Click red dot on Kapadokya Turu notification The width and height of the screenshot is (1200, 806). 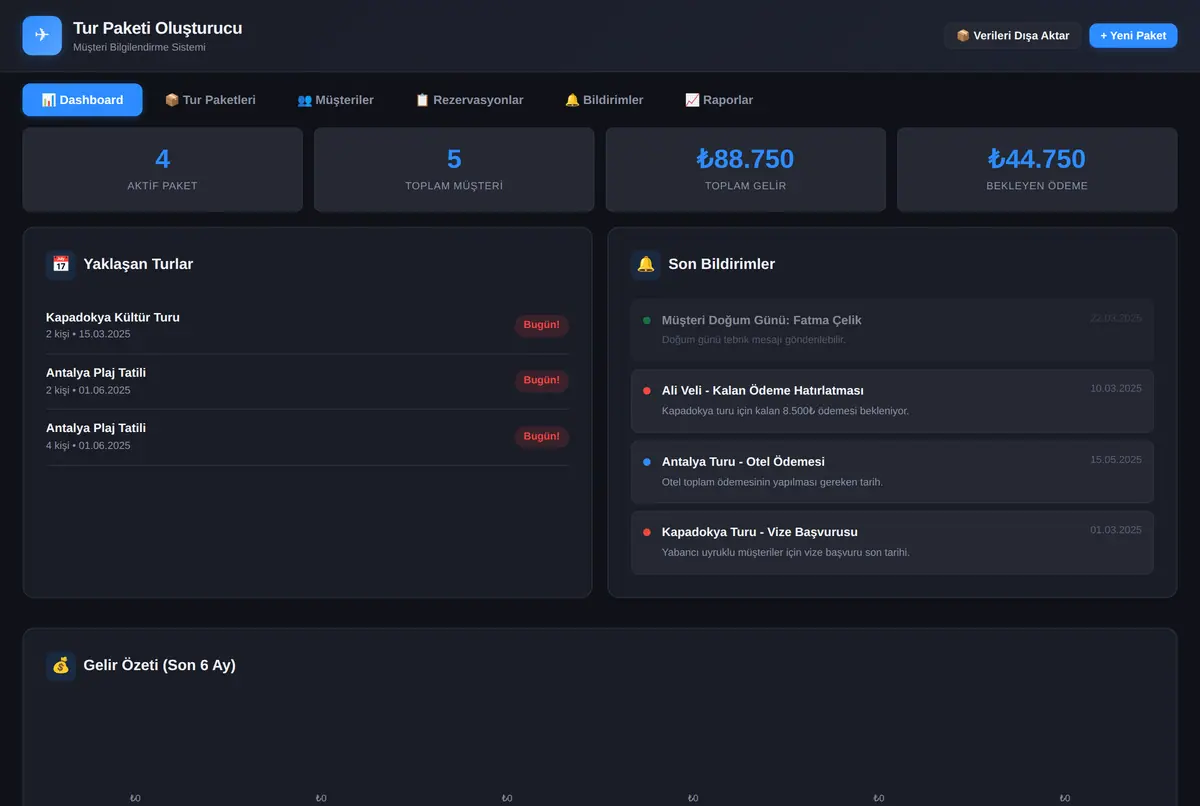(647, 532)
